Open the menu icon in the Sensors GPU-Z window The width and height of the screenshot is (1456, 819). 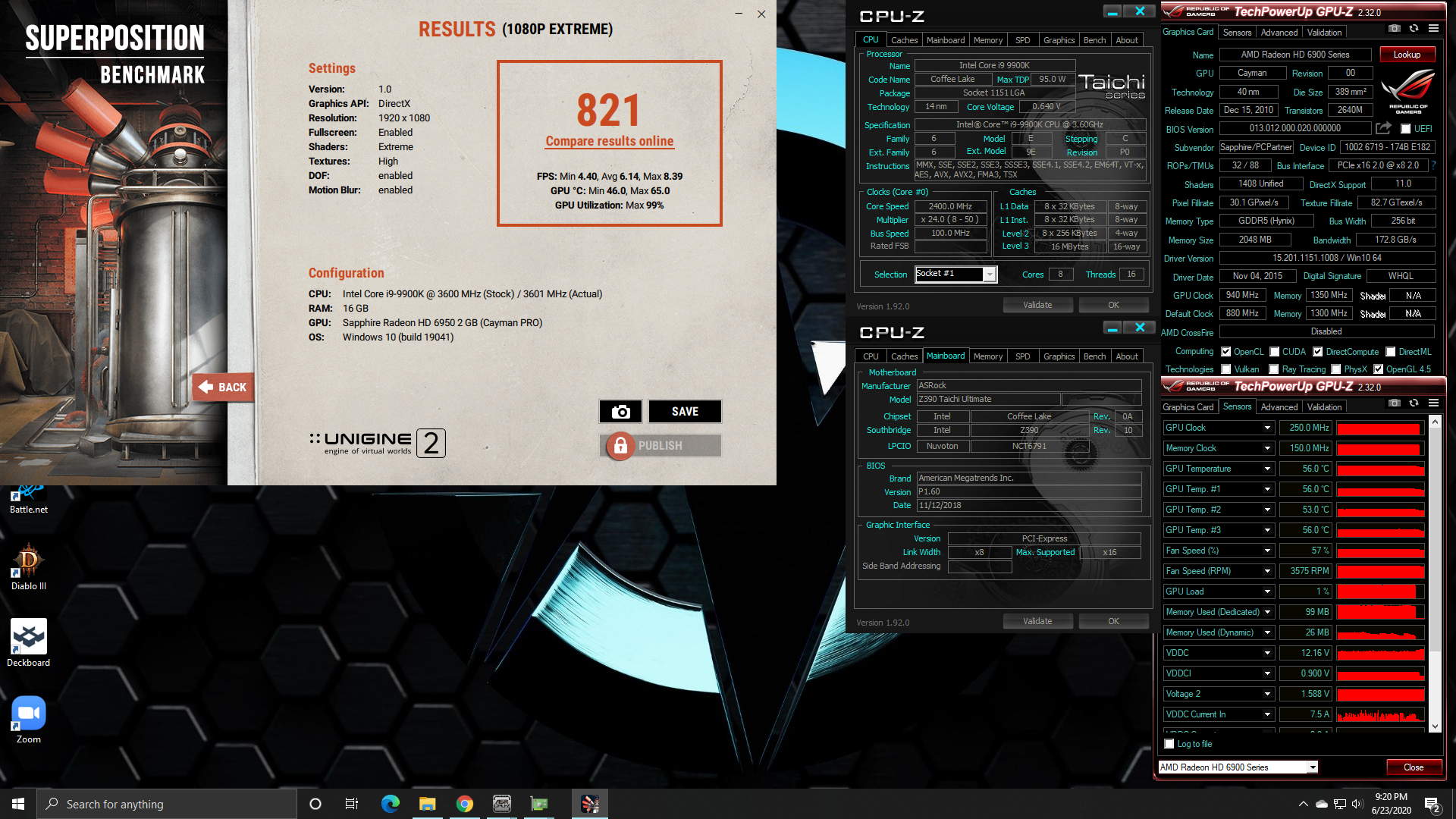coord(1433,403)
